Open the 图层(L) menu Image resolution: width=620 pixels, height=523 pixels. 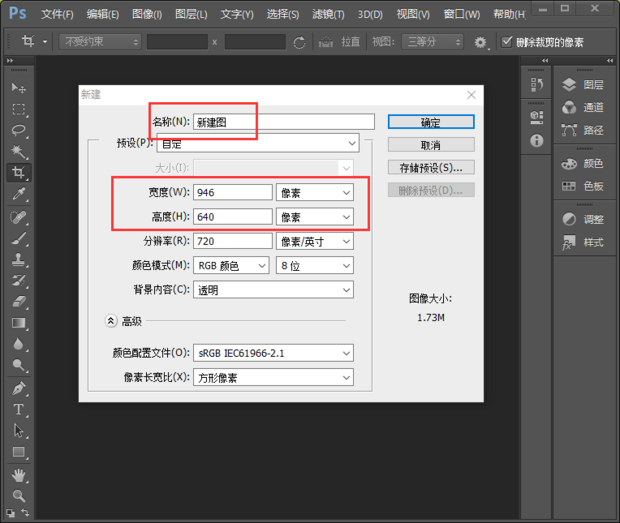(191, 14)
